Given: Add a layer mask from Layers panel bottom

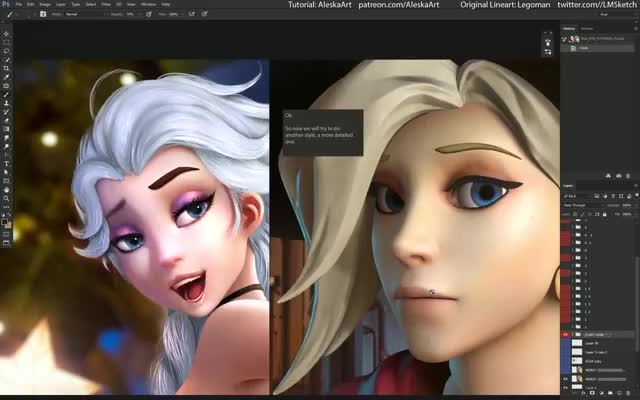Looking at the screenshot, I should click(x=592, y=393).
